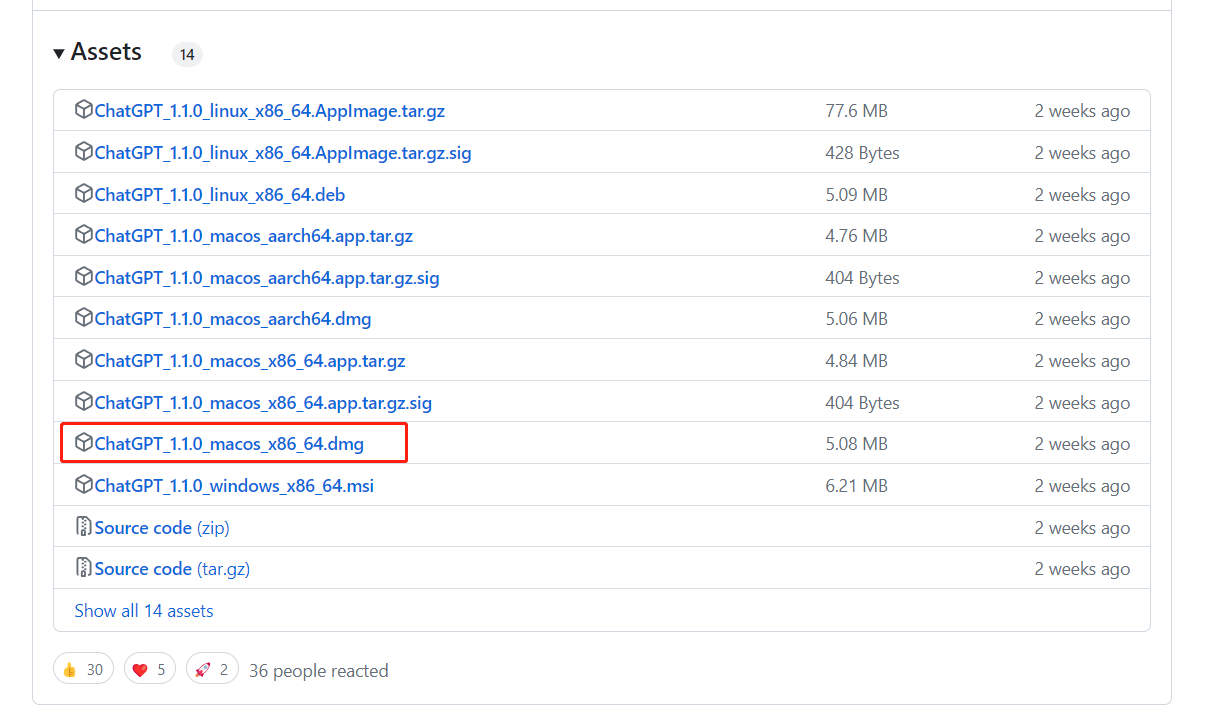Add heart reaction with 5 count

[x=150, y=670]
